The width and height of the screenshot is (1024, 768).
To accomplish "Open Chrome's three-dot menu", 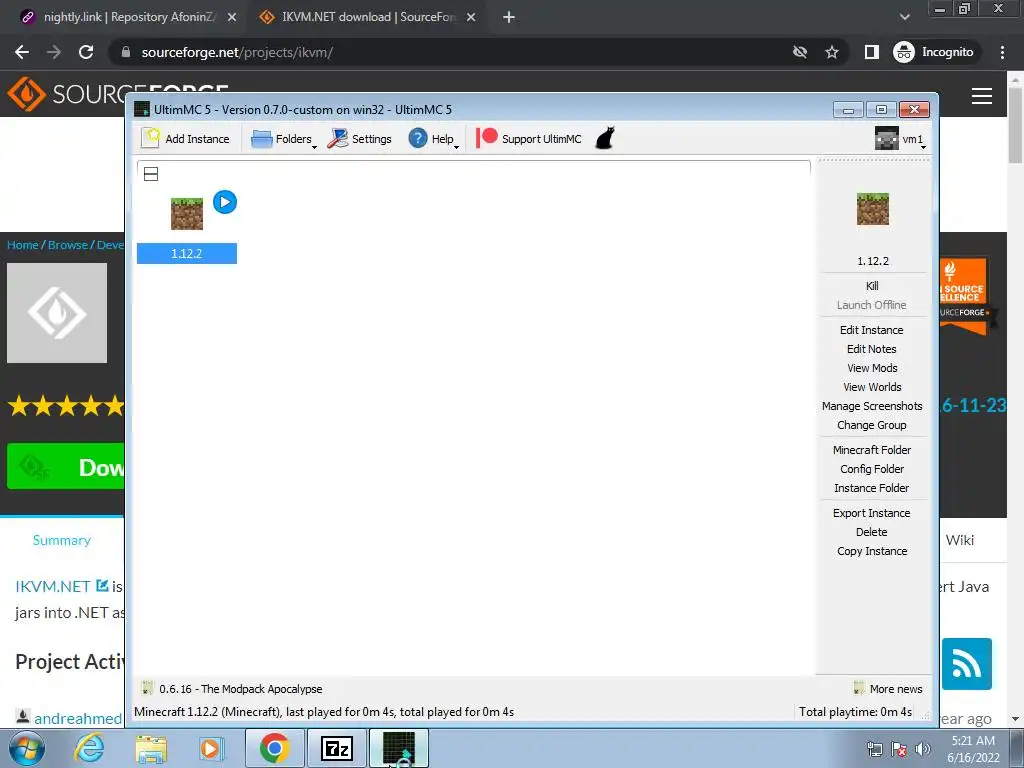I will coord(1002,52).
